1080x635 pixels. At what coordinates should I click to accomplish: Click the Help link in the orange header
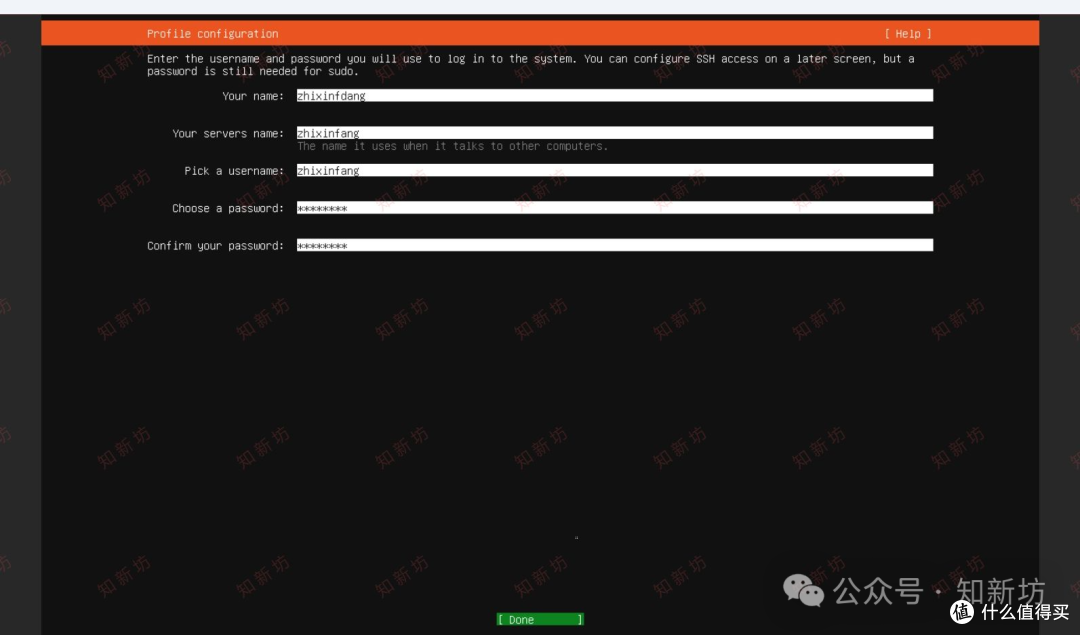coord(908,33)
